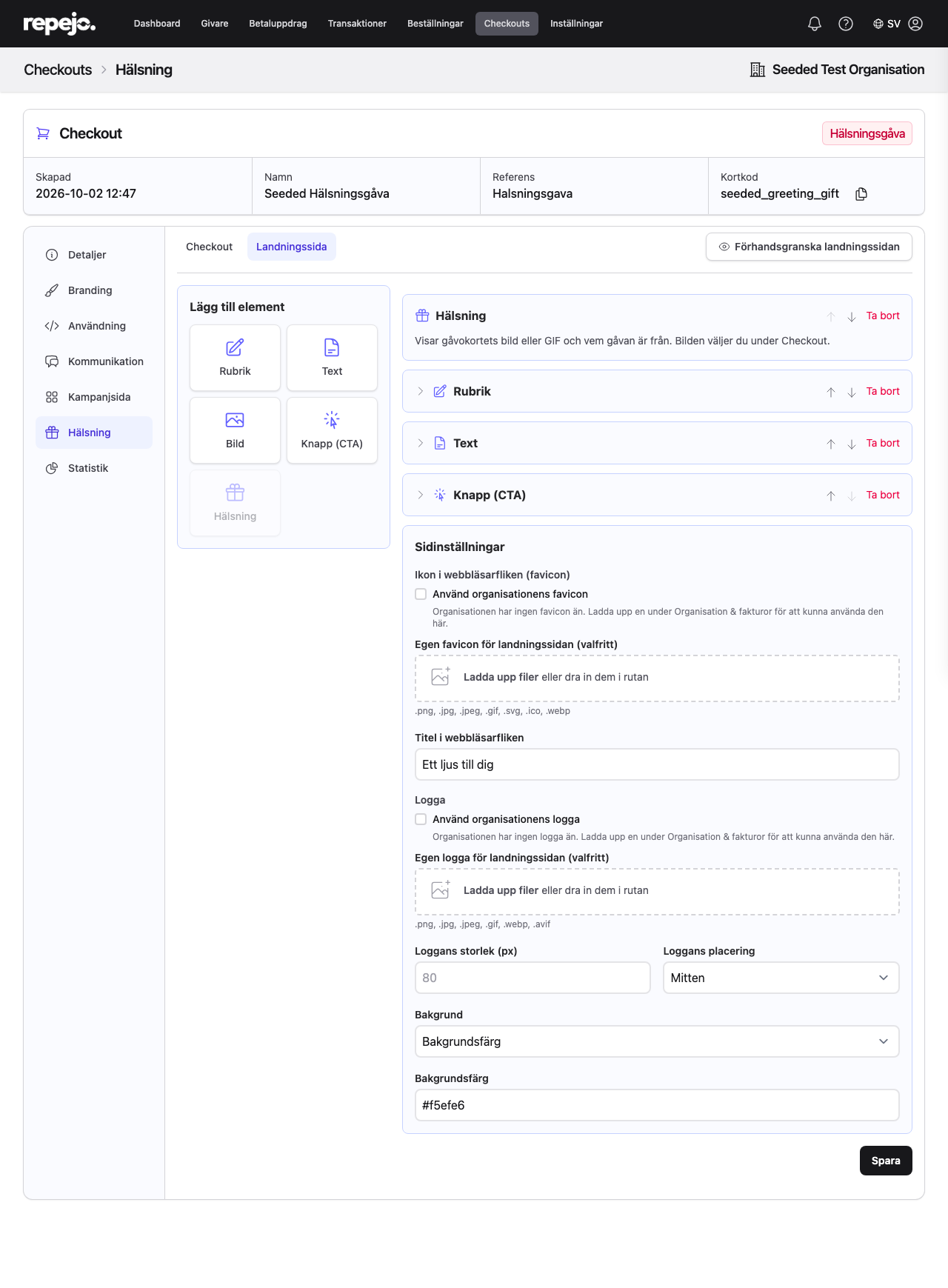This screenshot has width=948, height=1288.
Task: Add a Rubrik element from the palette
Action: pos(235,358)
